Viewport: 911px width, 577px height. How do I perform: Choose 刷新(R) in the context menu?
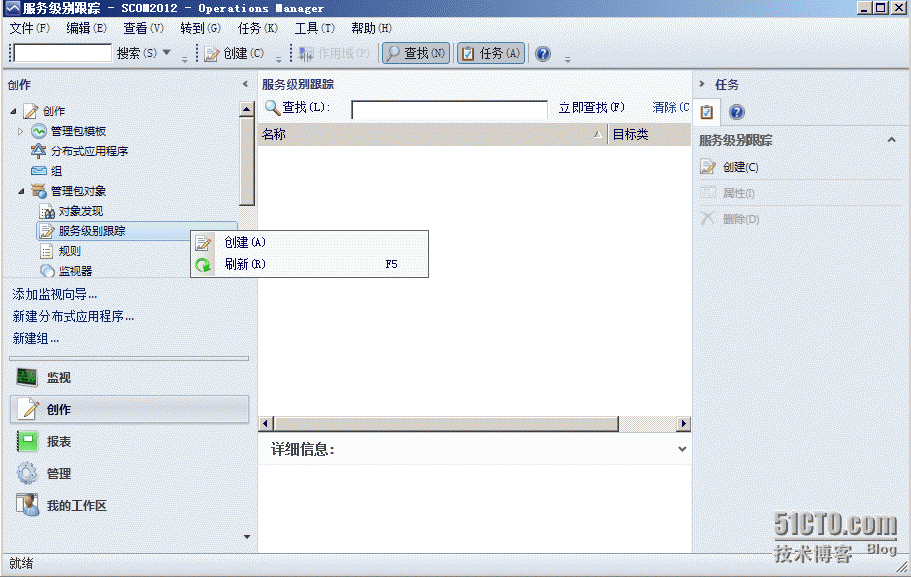[310, 264]
